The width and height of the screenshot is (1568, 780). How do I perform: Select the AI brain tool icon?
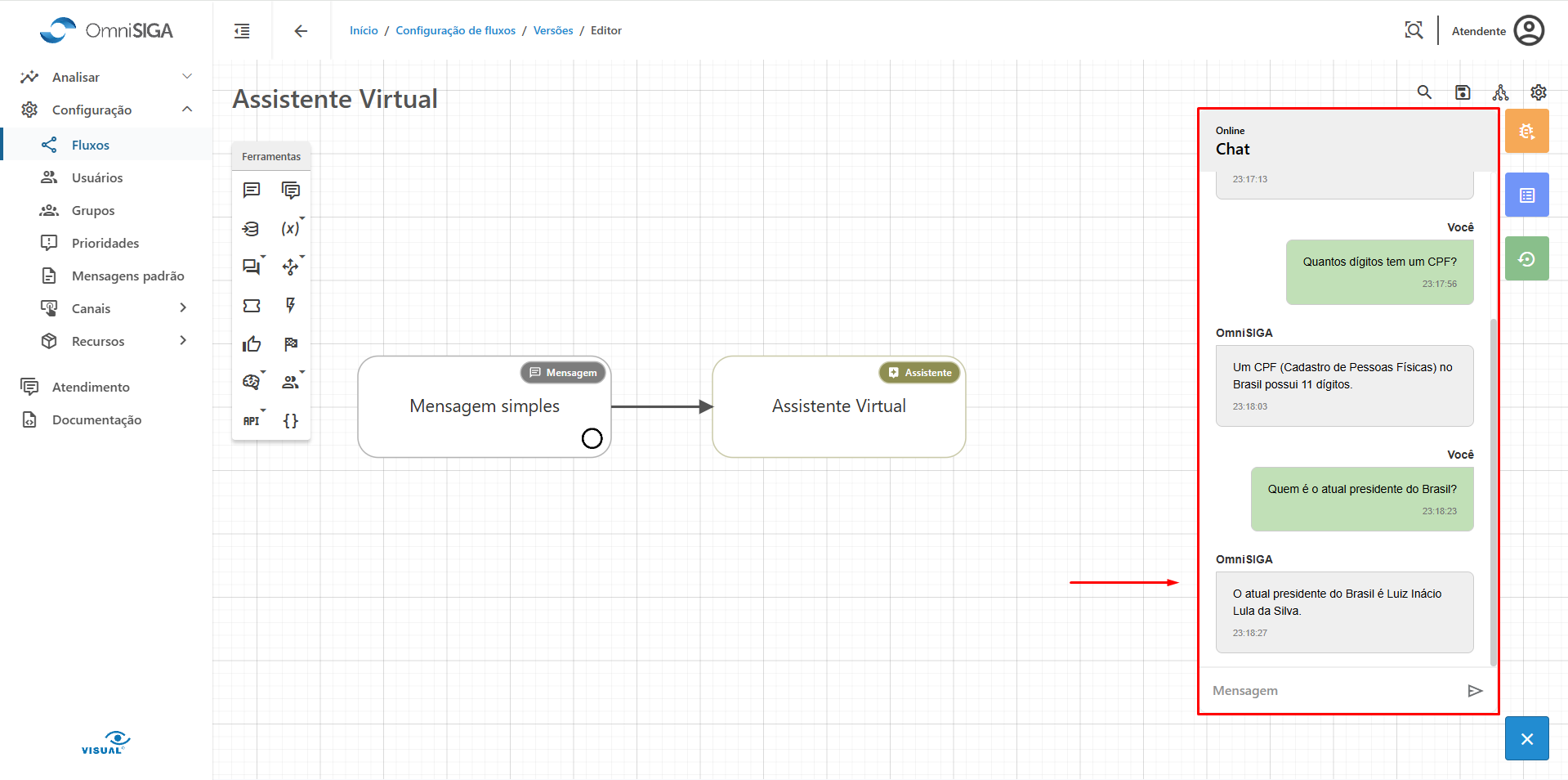pos(252,382)
